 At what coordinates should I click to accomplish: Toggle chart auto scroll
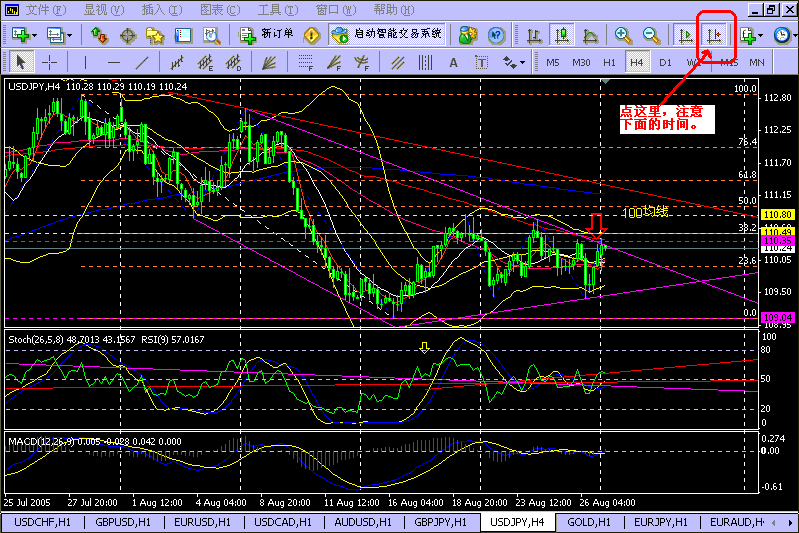coord(686,35)
